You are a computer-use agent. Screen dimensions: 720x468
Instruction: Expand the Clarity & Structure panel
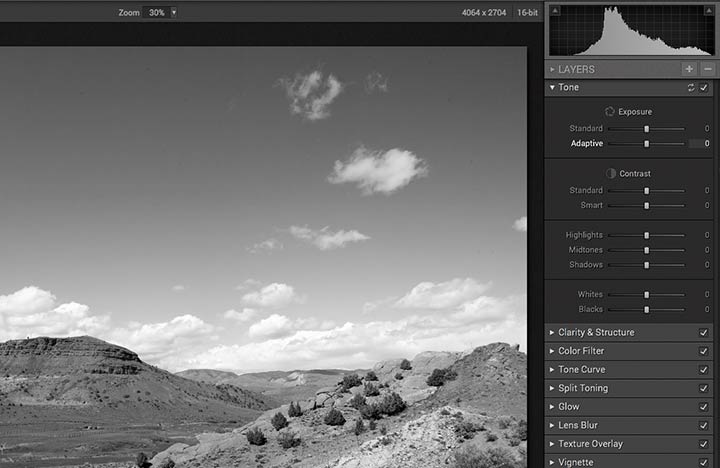click(552, 332)
